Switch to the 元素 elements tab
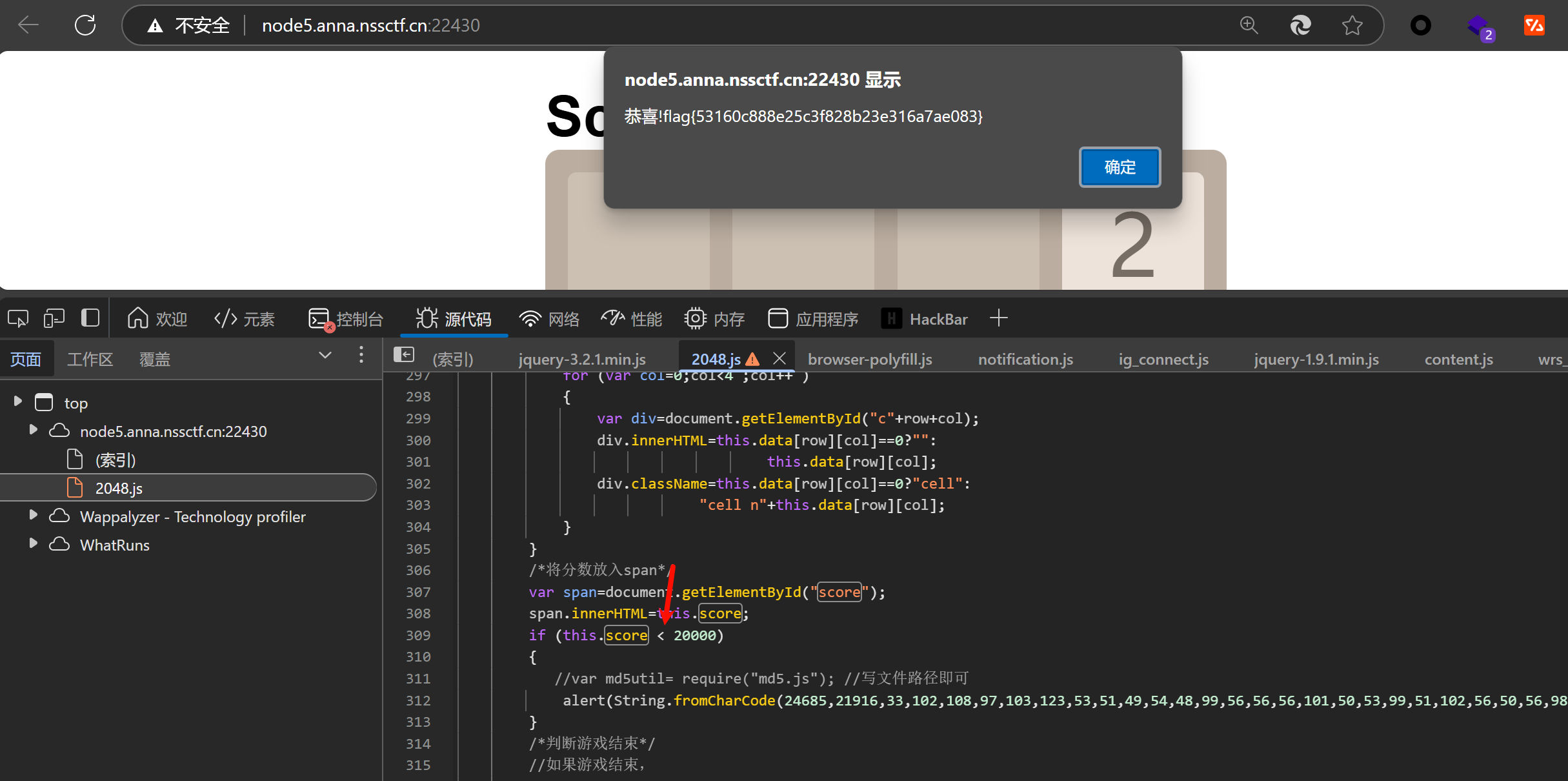1568x781 pixels. point(245,319)
